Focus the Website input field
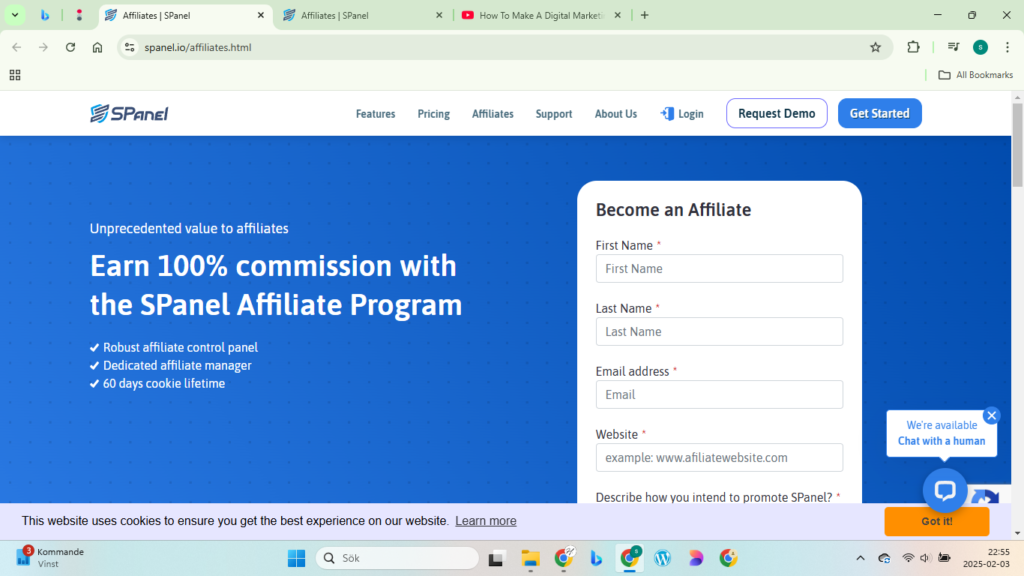Image resolution: width=1024 pixels, height=576 pixels. pos(719,458)
